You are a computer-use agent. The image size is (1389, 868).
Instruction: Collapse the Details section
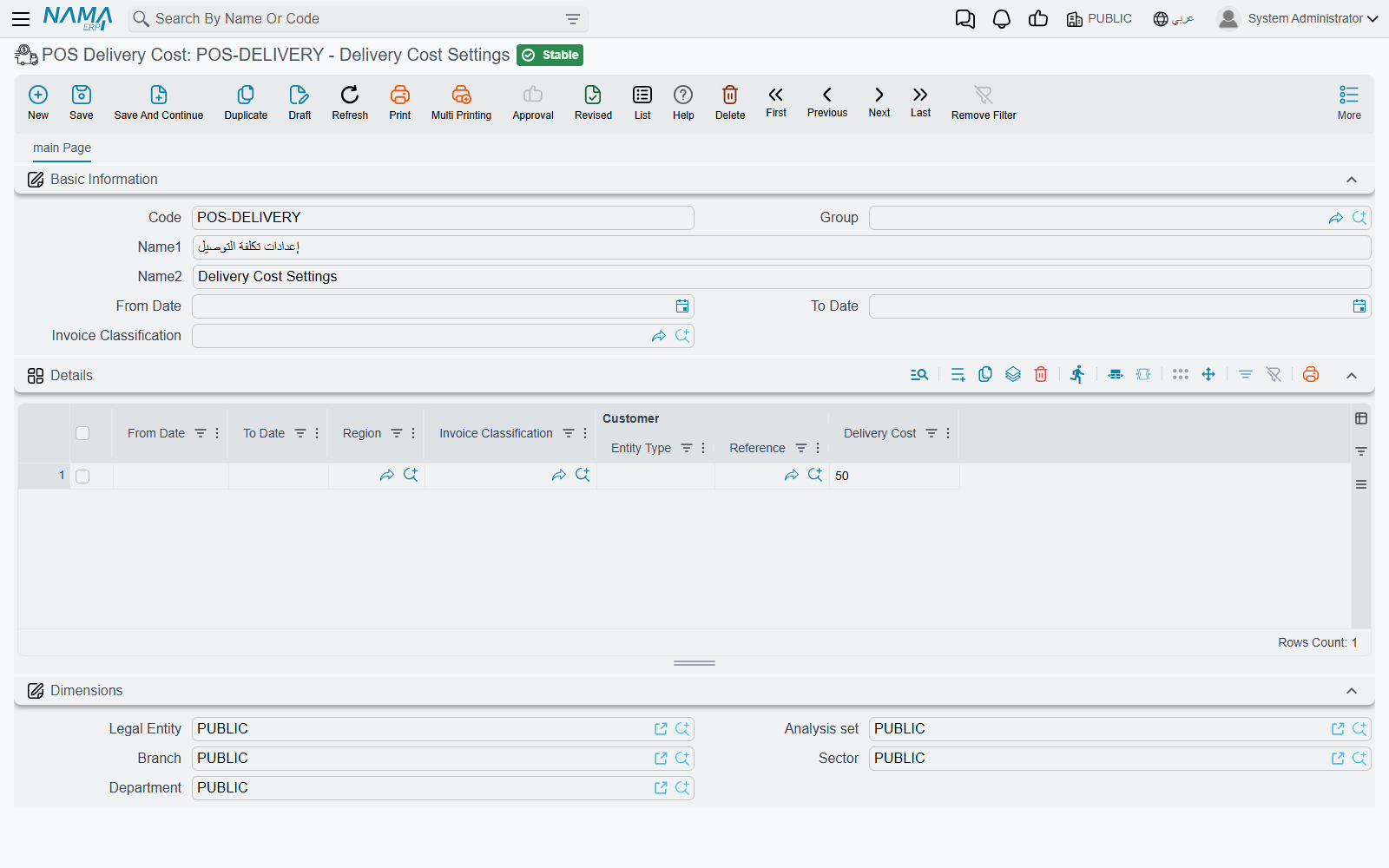1352,376
